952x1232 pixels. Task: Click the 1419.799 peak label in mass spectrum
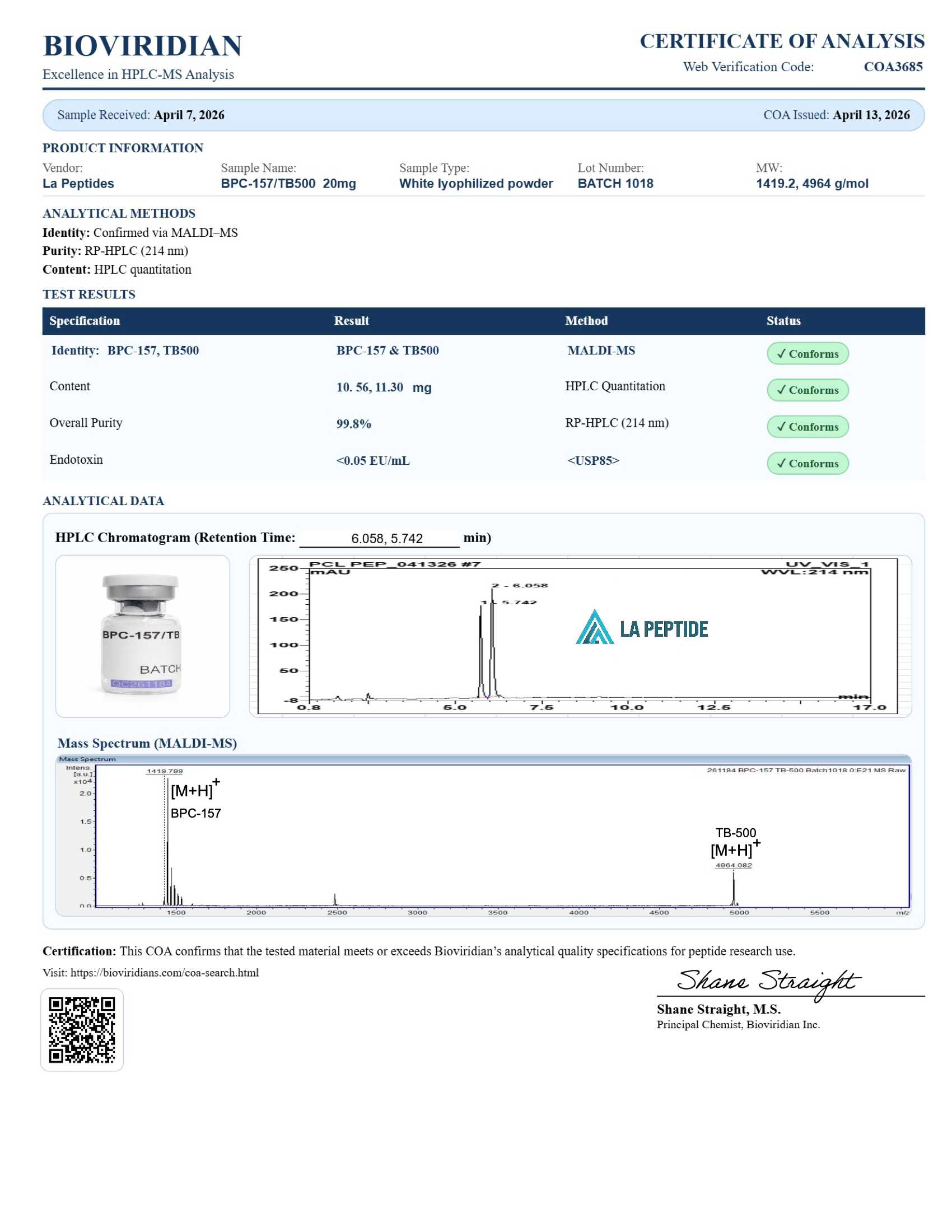pyautogui.click(x=165, y=771)
